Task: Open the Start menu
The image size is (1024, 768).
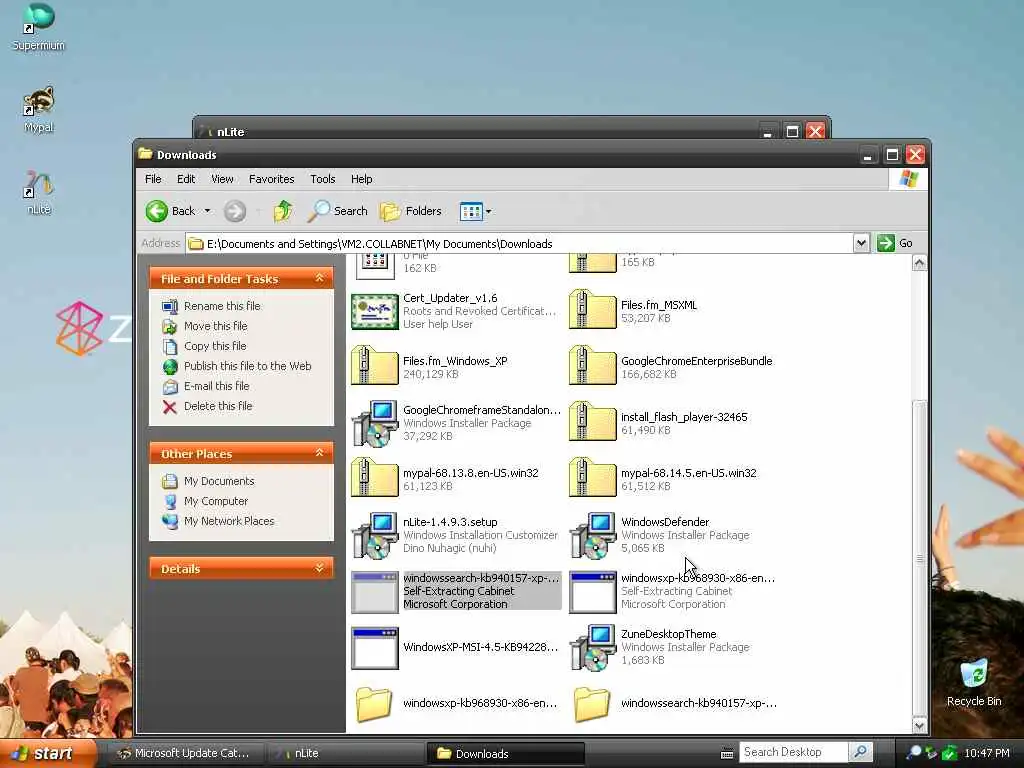Action: (48, 753)
